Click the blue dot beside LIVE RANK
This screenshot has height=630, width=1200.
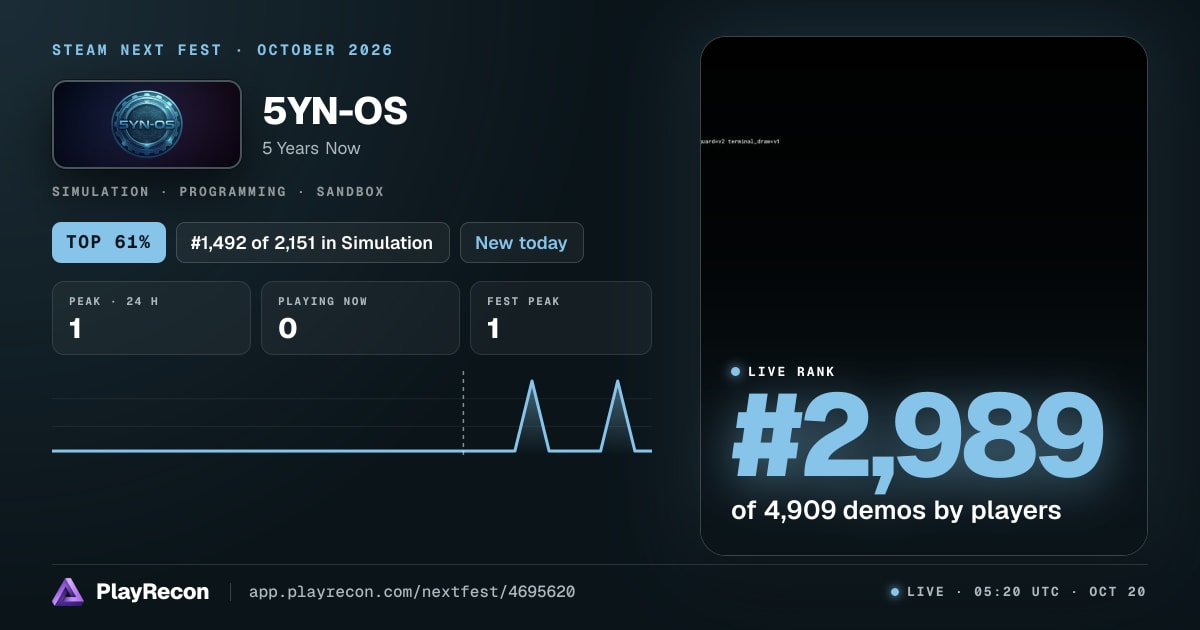[x=736, y=372]
